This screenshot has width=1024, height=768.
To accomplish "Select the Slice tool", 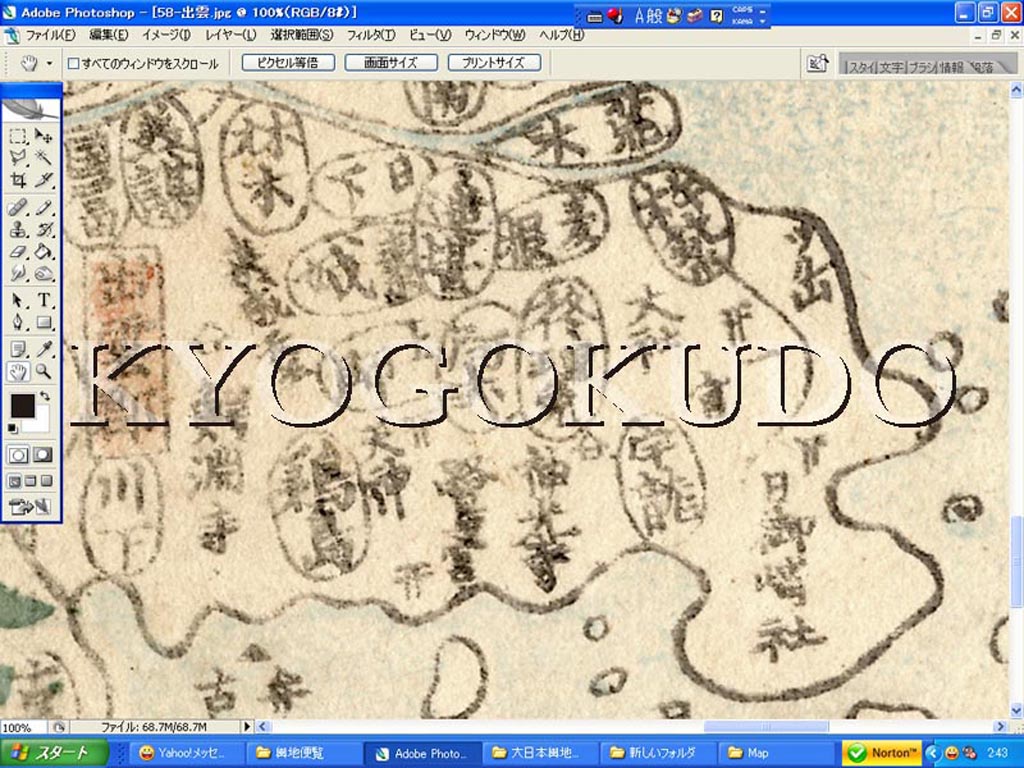I will [43, 179].
